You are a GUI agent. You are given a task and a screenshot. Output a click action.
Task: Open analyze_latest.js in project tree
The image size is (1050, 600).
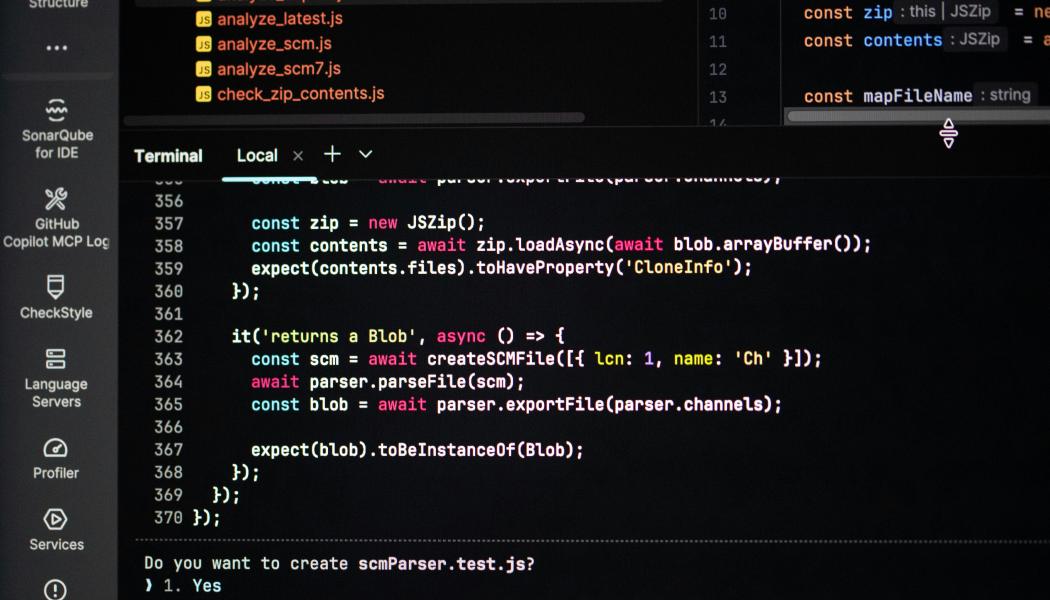tap(279, 19)
